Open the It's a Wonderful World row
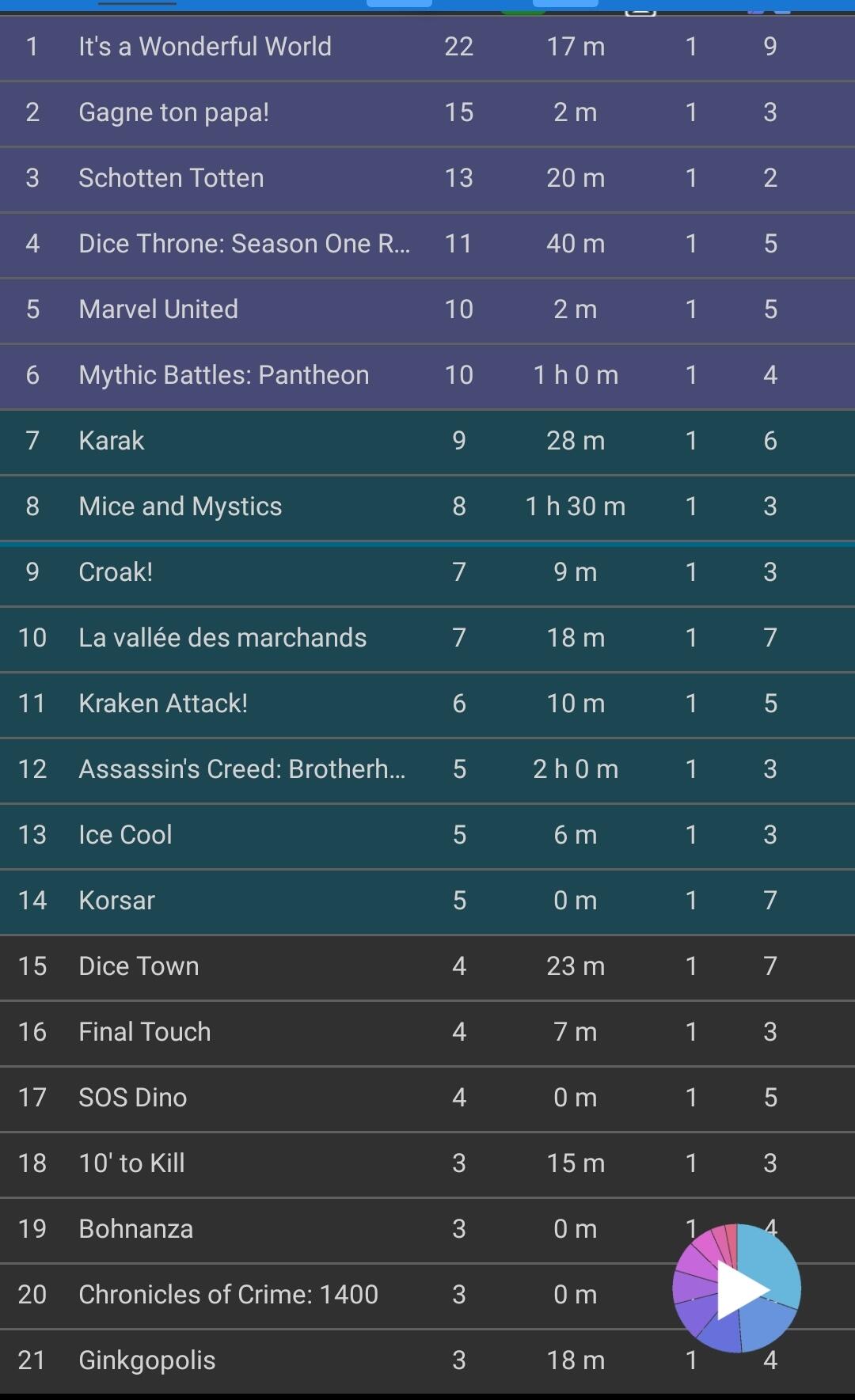This screenshot has height=1400, width=855. click(x=427, y=47)
